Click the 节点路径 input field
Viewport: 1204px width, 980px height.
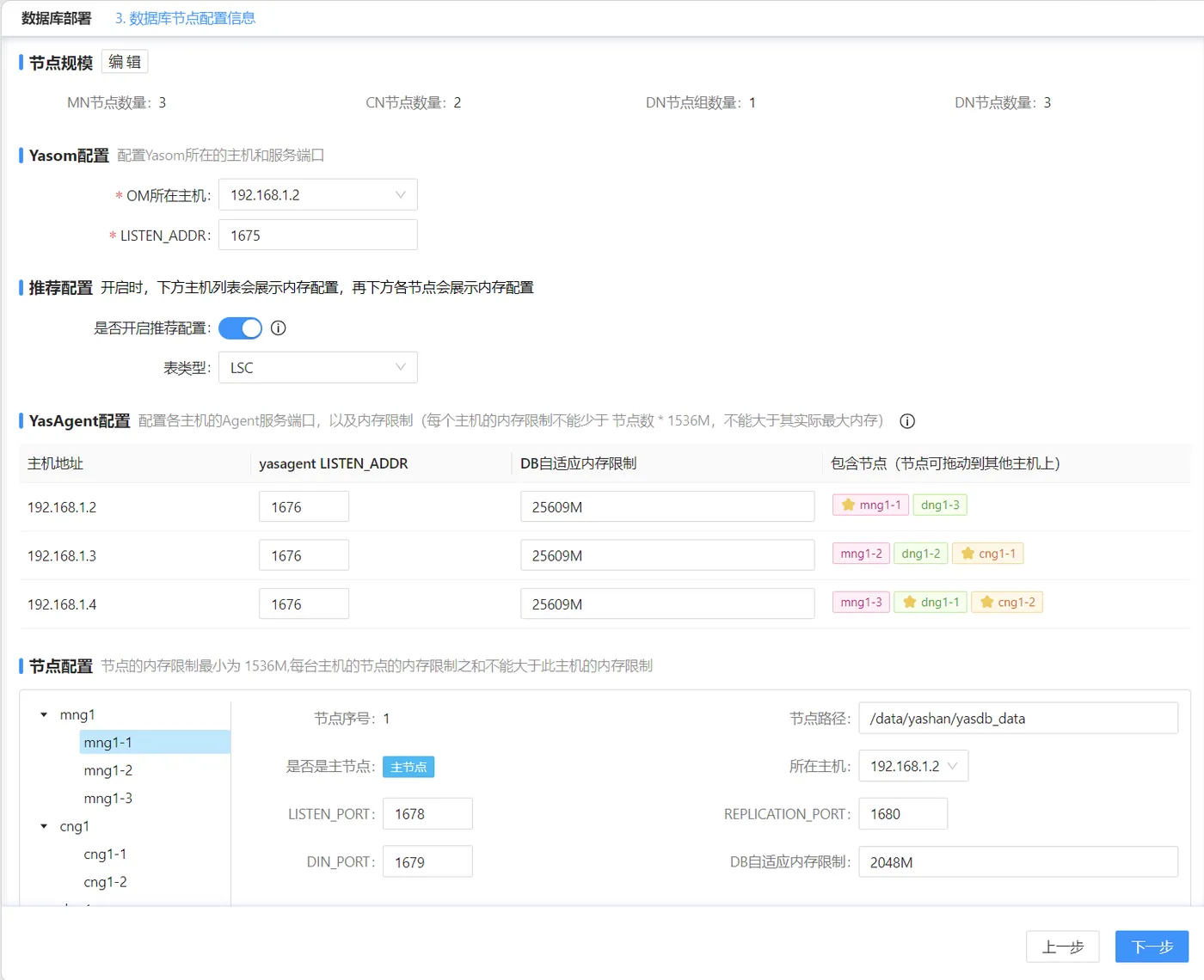coord(1018,718)
